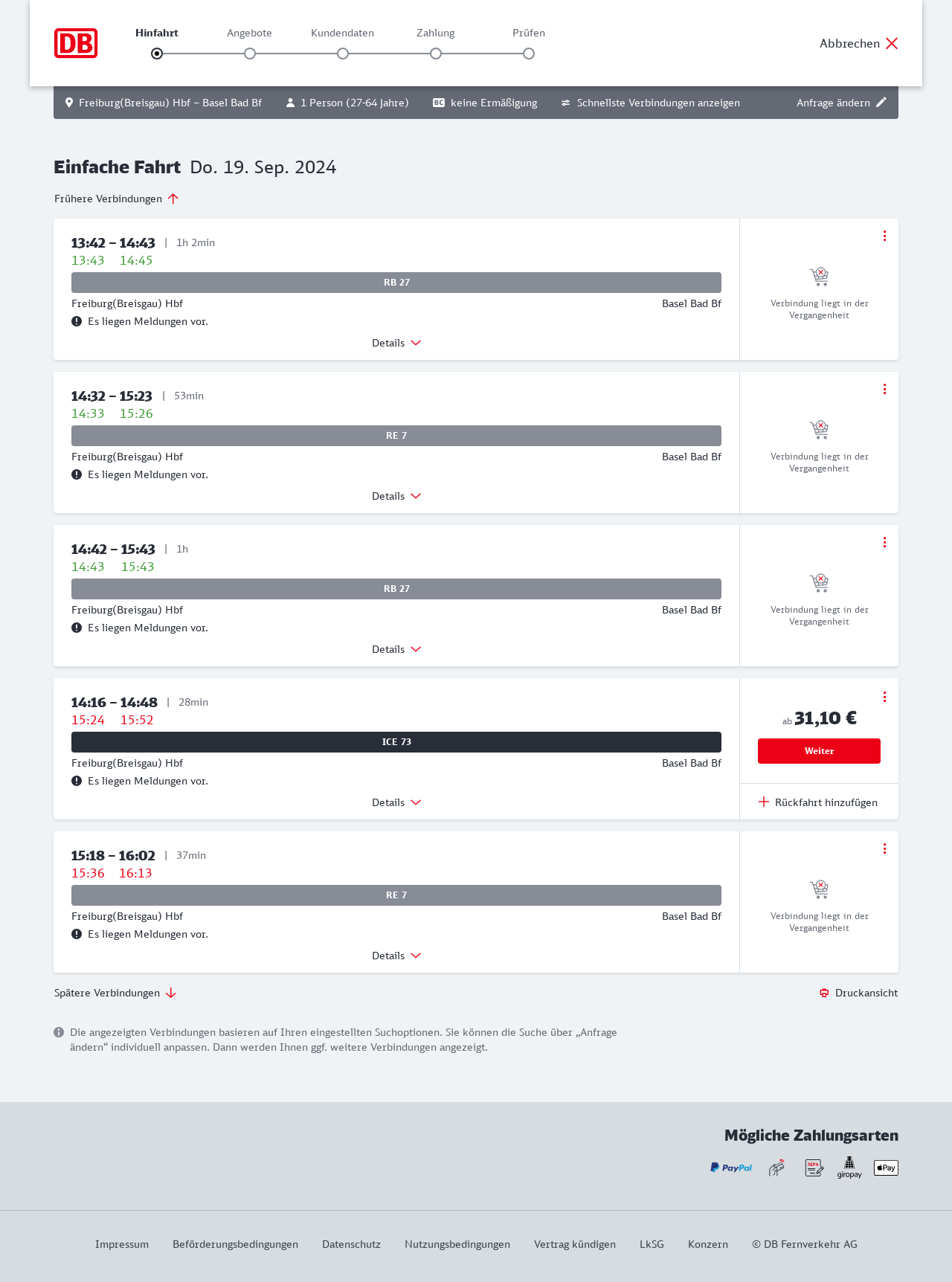The image size is (952, 1282).
Task: Click the printer icon for Druckansicht
Action: point(824,993)
